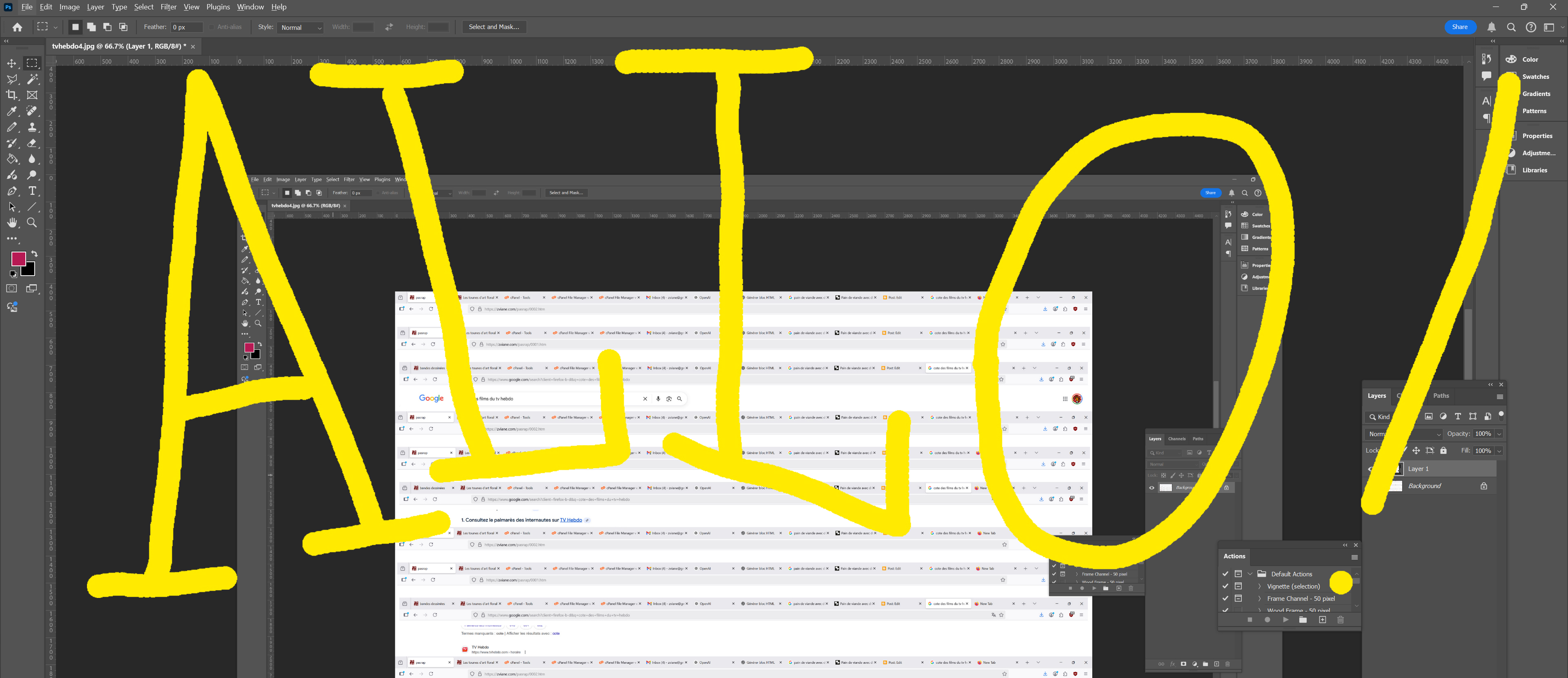Select the Zoom tool in toolbar

(32, 223)
